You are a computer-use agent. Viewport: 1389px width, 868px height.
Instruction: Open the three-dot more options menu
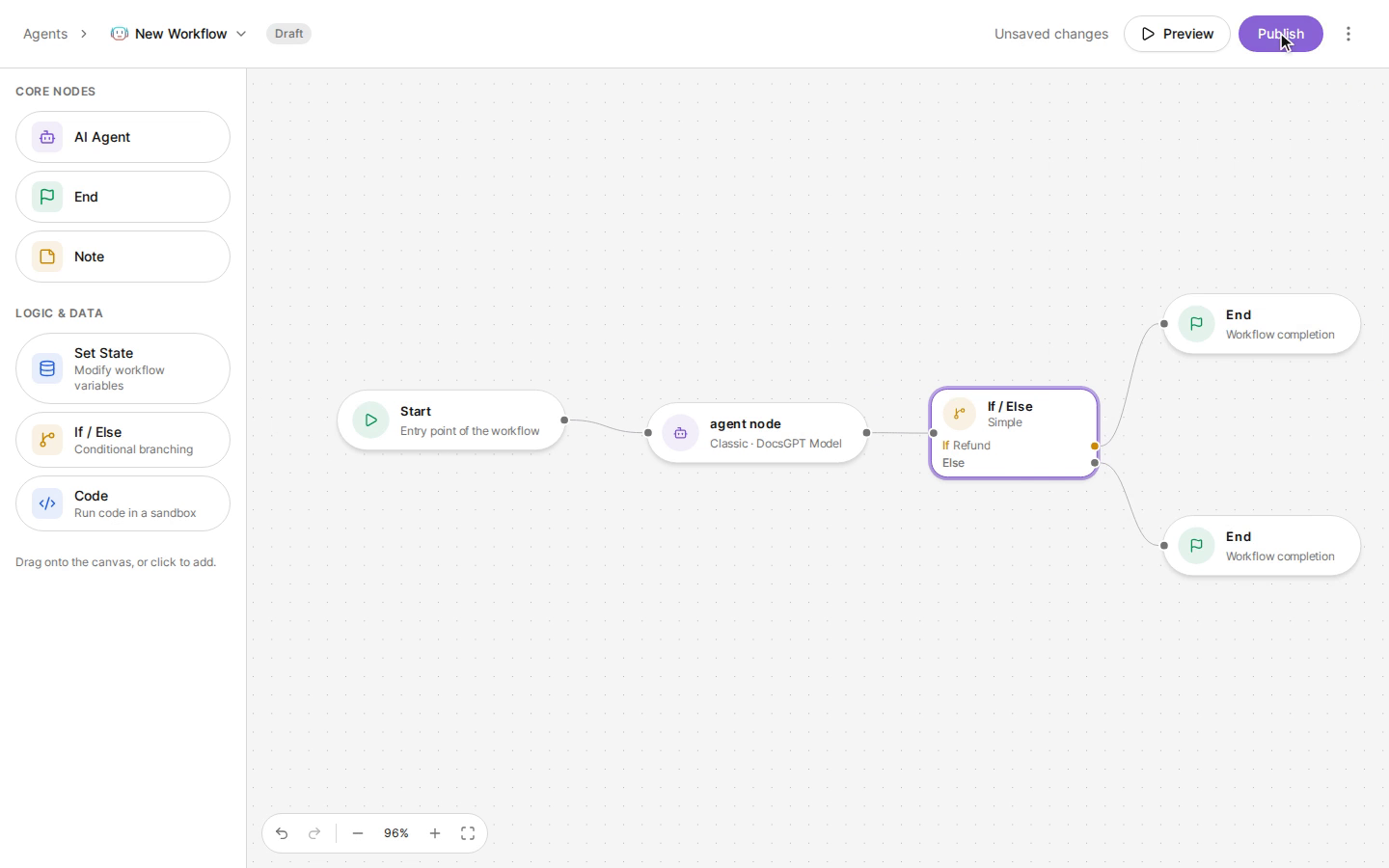point(1348,34)
